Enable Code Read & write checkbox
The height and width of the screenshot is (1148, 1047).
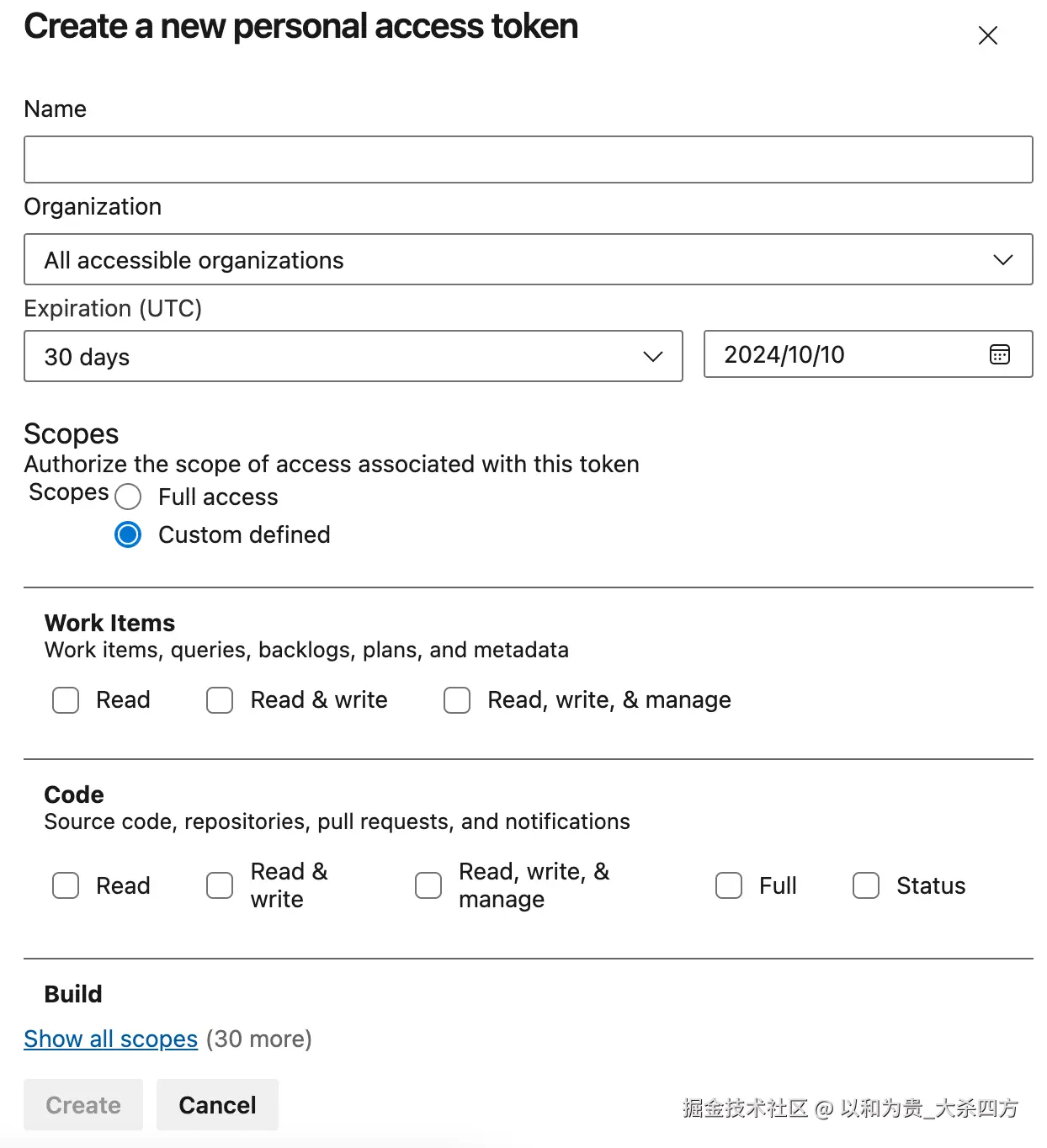point(220,885)
